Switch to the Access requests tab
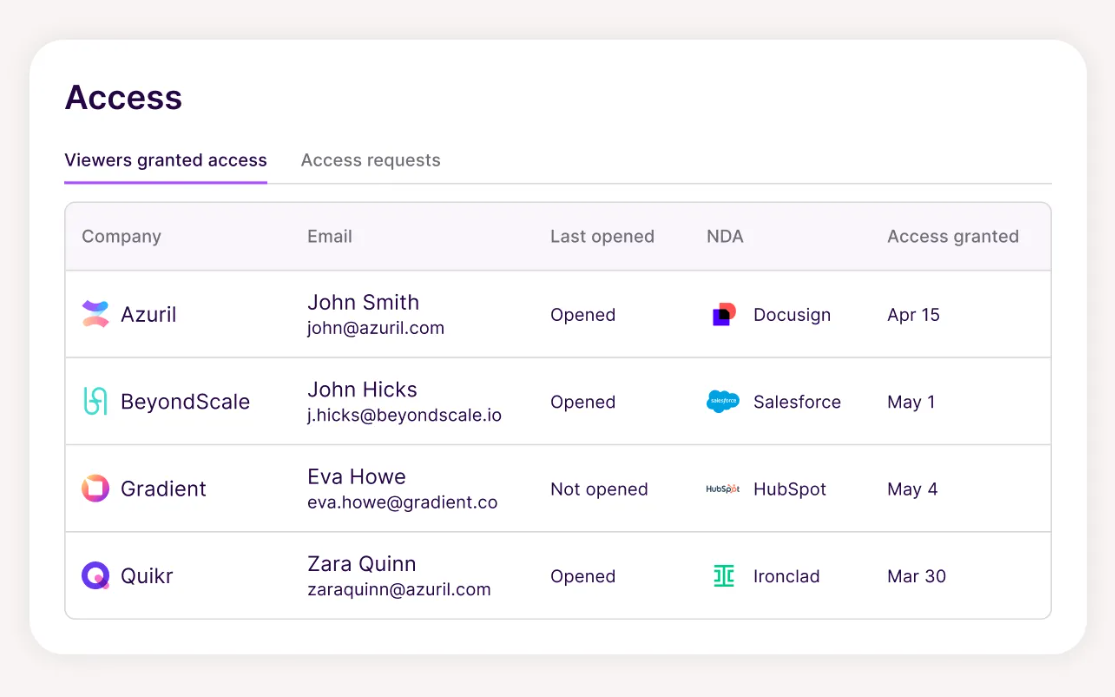The width and height of the screenshot is (1115, 697). tap(370, 160)
